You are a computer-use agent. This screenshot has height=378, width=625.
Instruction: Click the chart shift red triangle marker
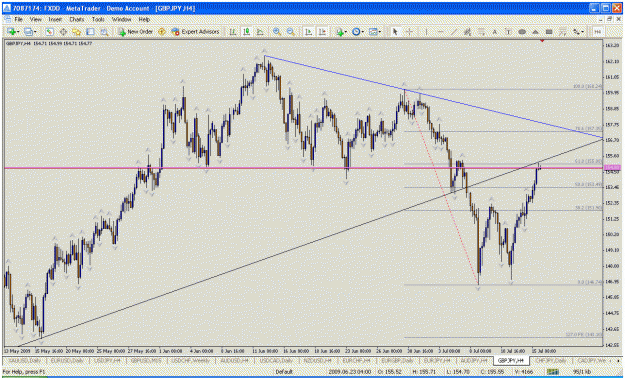click(542, 41)
